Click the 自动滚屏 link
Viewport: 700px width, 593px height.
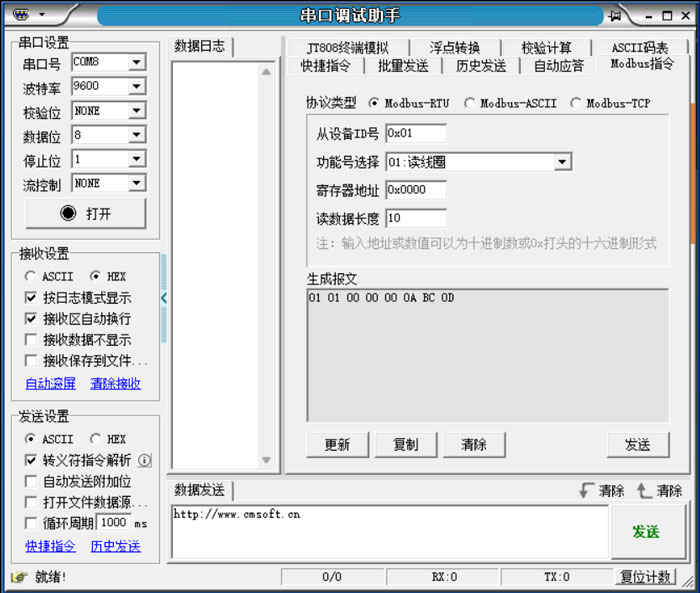point(50,383)
